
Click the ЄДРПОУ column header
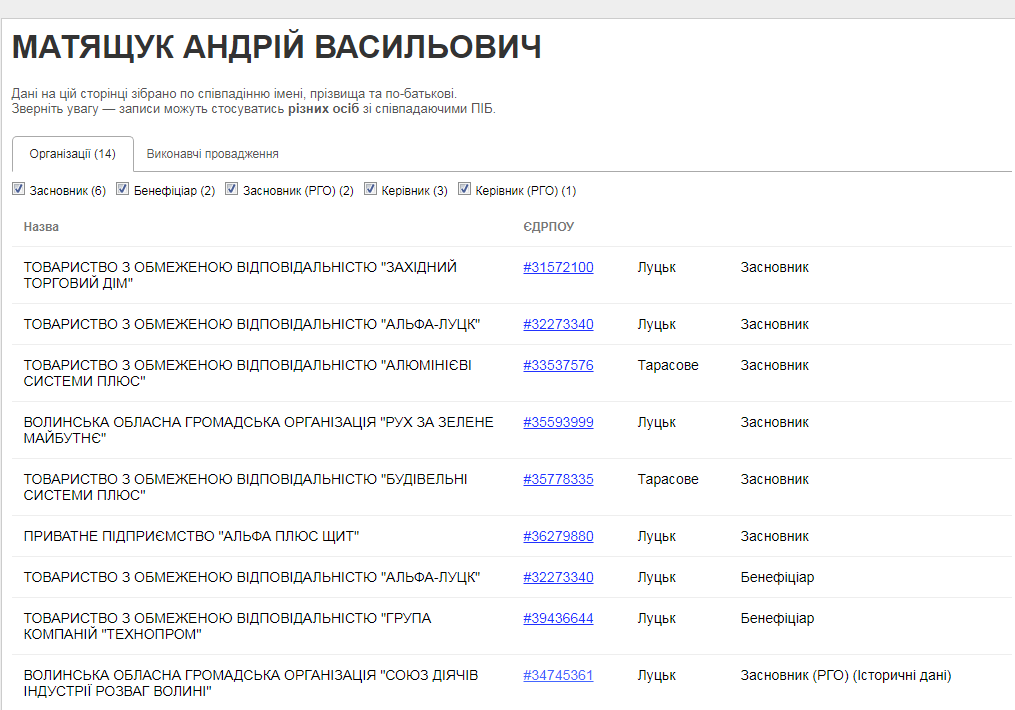pyautogui.click(x=548, y=227)
